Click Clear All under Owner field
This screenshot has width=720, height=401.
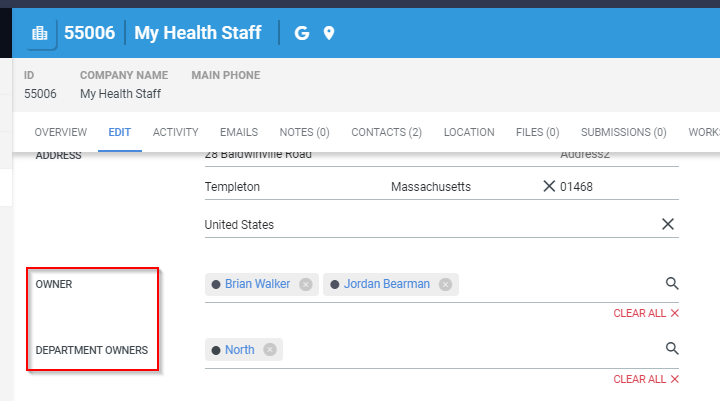(646, 314)
